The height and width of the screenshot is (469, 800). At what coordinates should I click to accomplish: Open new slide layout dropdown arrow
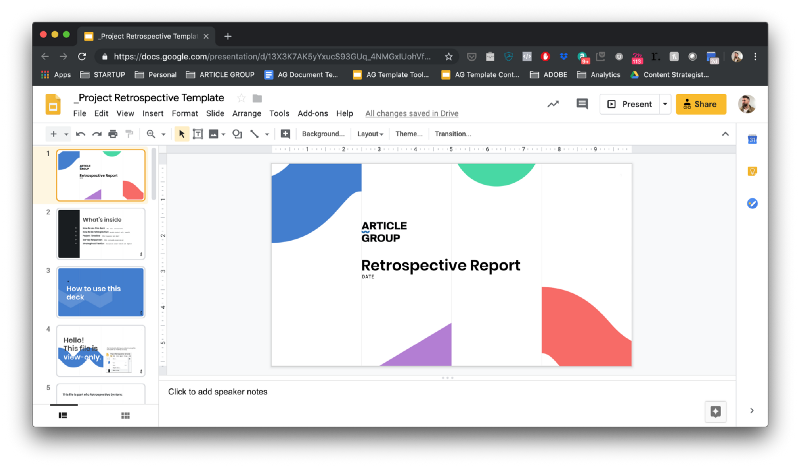click(x=66, y=134)
